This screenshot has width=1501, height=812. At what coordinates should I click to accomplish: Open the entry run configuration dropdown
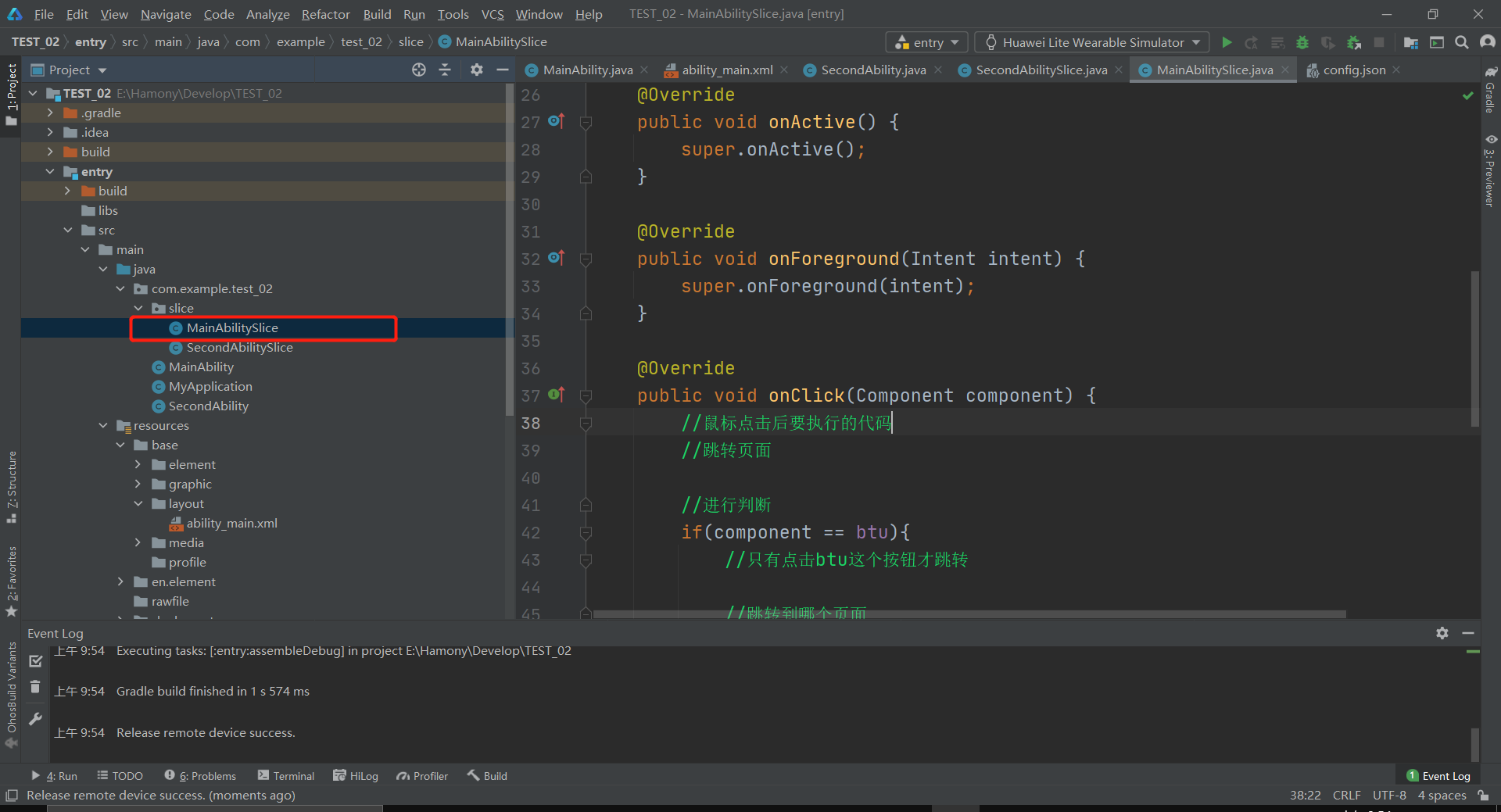(x=926, y=42)
